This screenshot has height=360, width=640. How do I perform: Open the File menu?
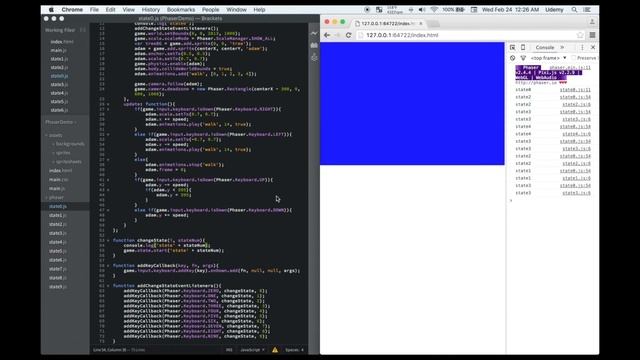[94, 9]
